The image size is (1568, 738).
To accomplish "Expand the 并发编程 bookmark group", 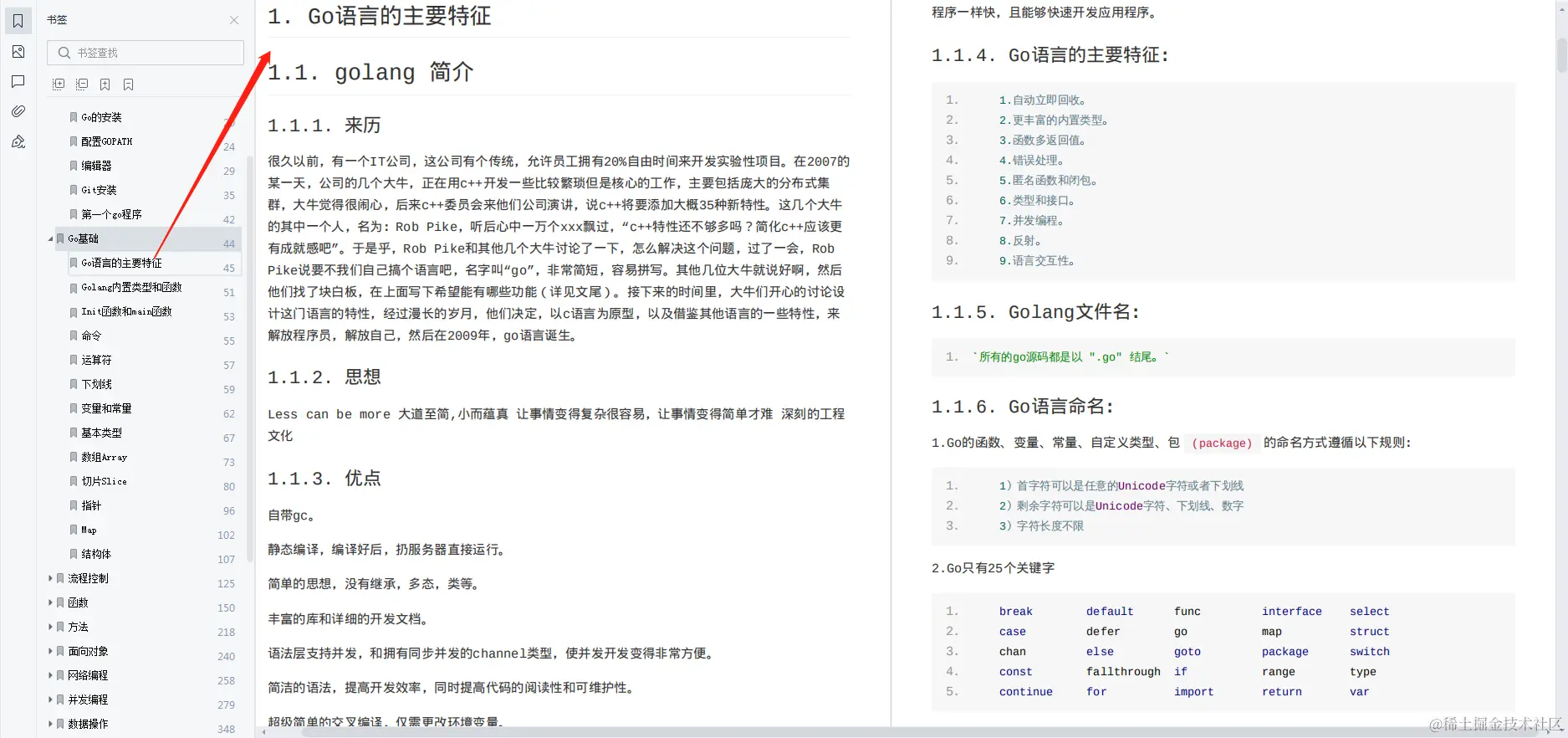I will coord(50,700).
